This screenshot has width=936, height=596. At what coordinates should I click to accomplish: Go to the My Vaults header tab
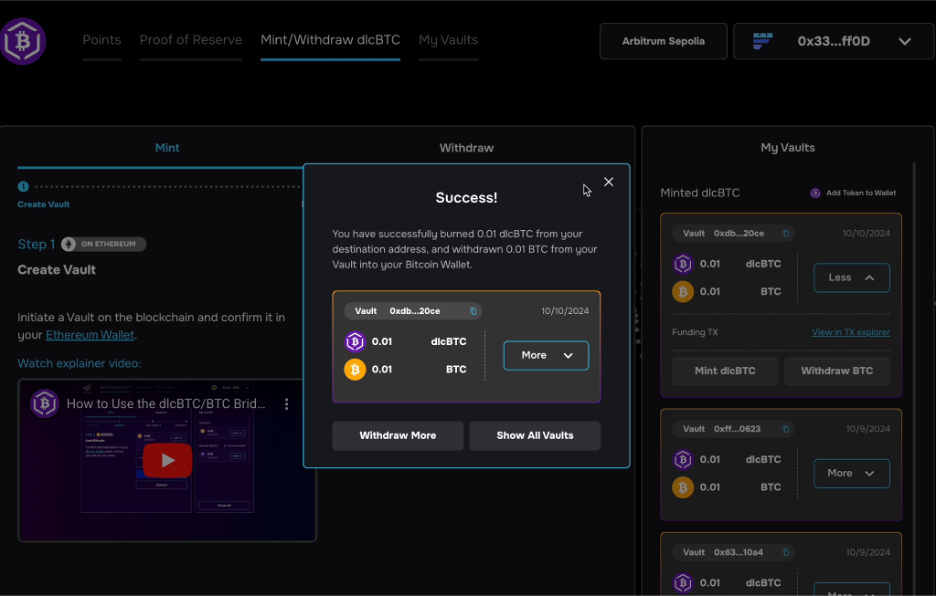coord(448,40)
